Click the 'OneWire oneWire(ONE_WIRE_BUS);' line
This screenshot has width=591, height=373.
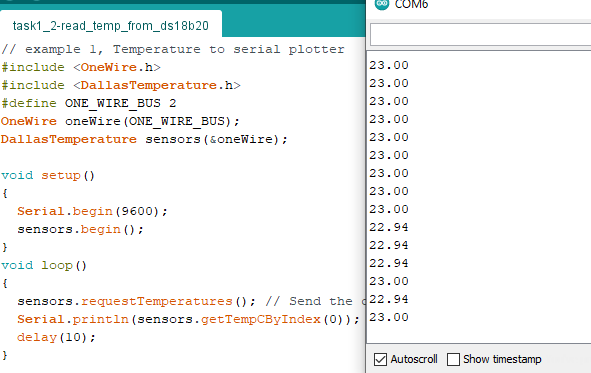pyautogui.click(x=120, y=121)
